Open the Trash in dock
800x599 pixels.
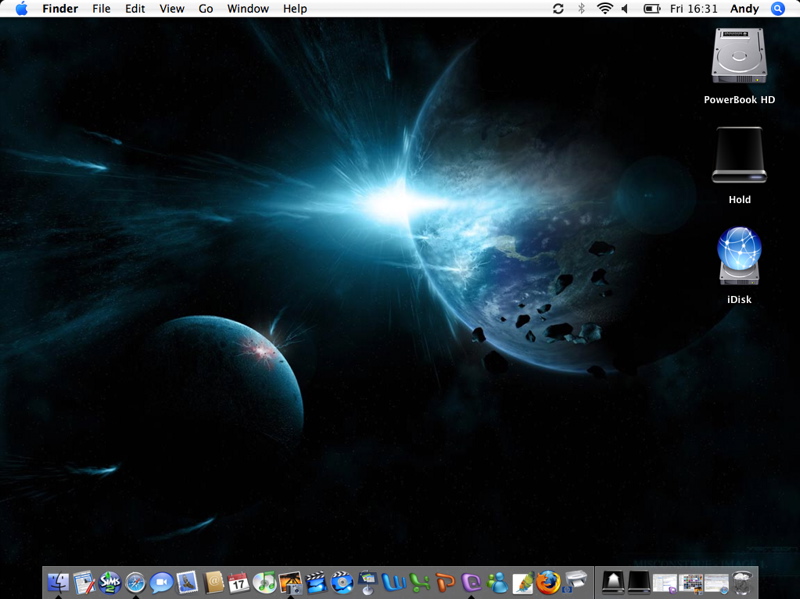[x=742, y=582]
